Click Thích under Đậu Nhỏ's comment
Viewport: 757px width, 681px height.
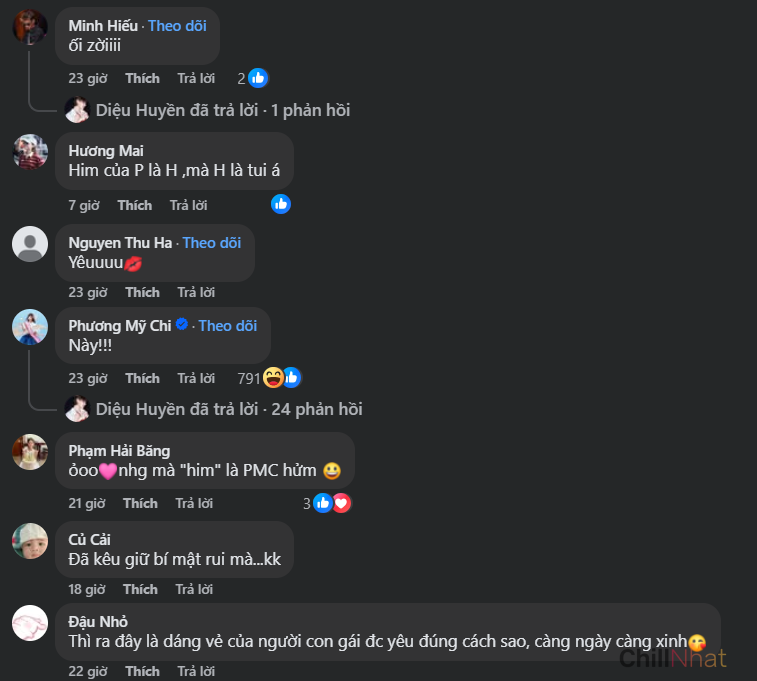pos(142,671)
